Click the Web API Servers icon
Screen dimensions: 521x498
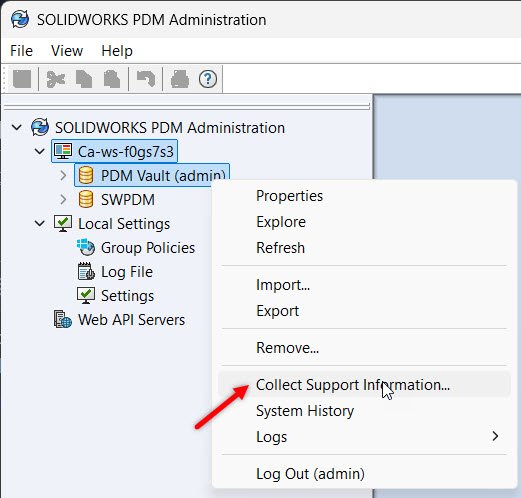(63, 320)
